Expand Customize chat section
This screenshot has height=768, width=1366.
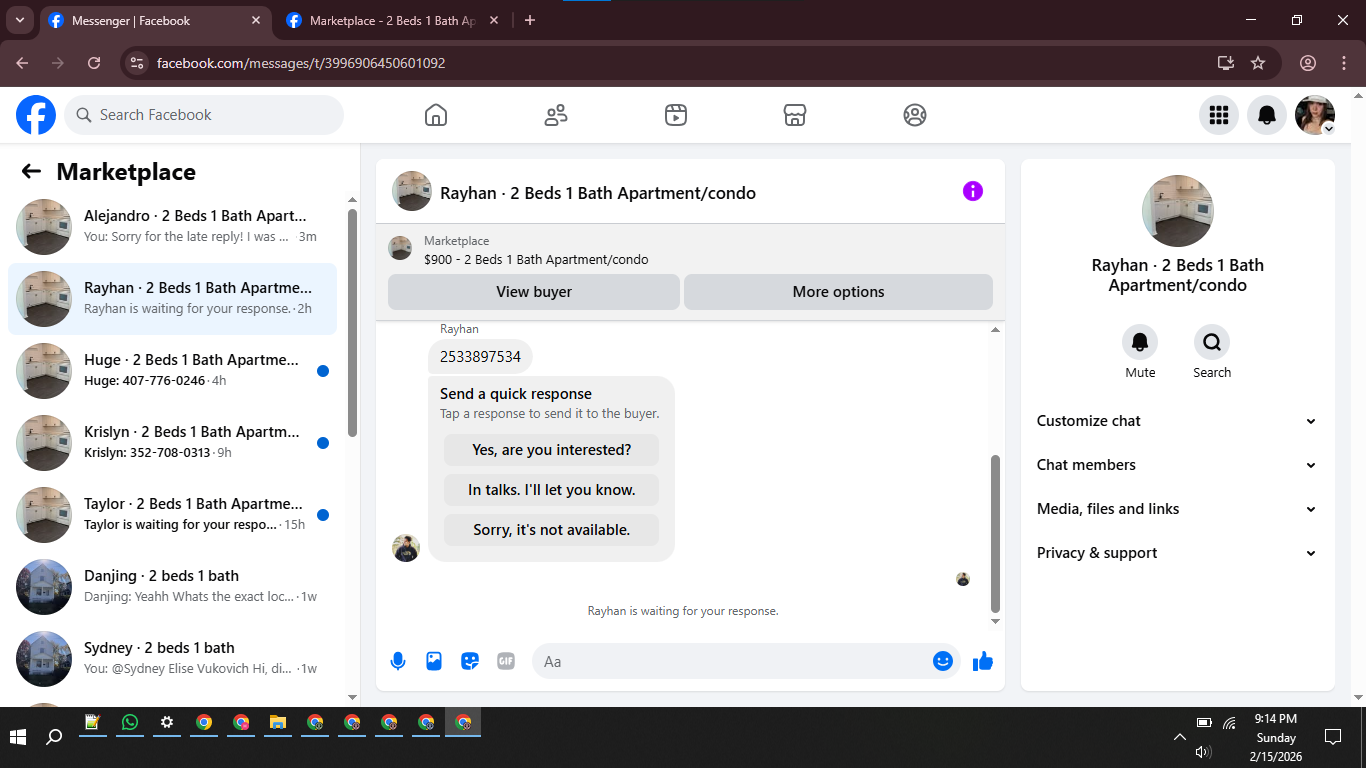[x=1177, y=421]
